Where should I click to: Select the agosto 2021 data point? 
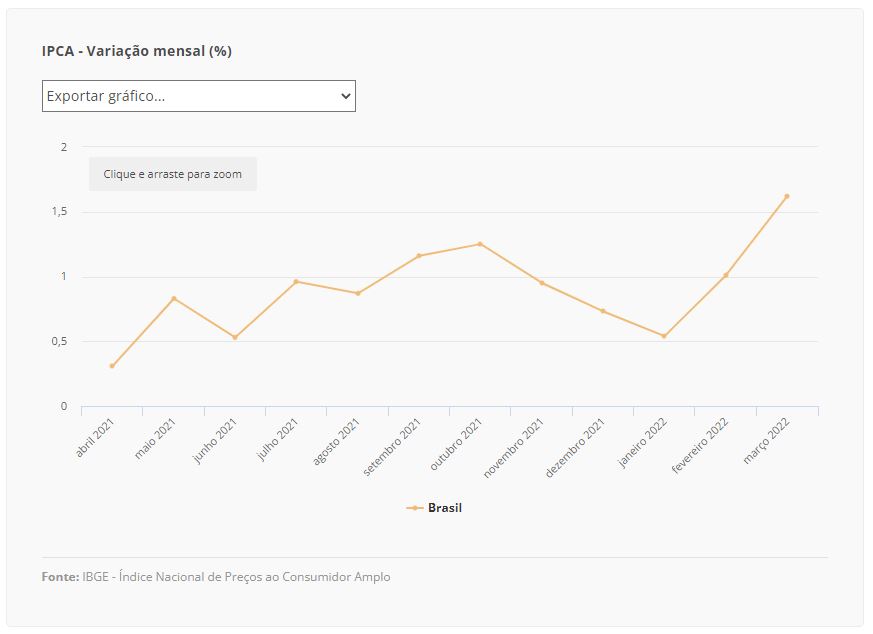pos(358,293)
